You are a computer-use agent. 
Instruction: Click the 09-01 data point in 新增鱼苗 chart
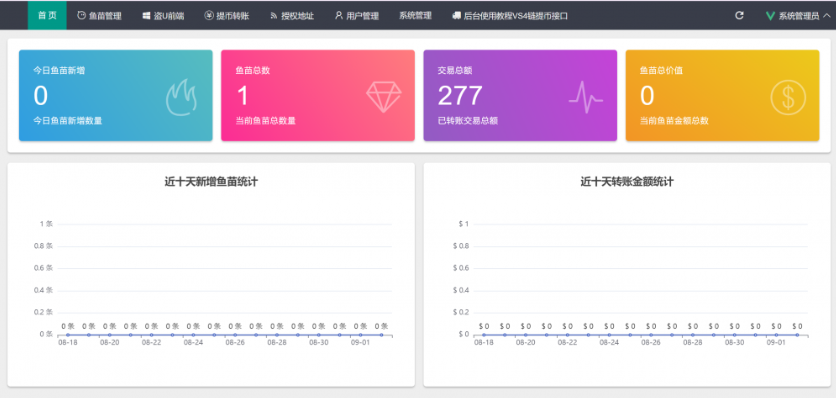[360, 335]
